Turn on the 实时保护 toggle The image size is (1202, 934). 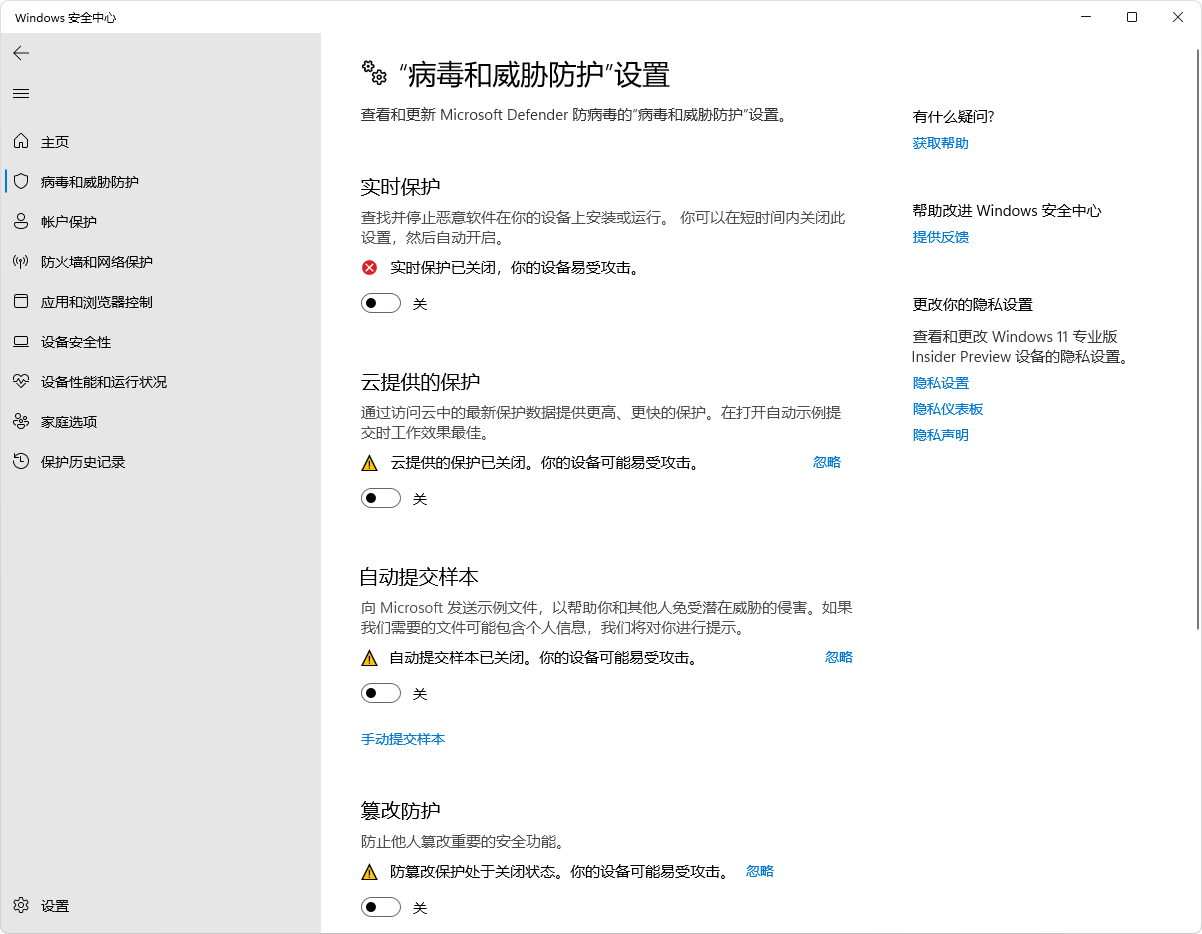point(381,303)
